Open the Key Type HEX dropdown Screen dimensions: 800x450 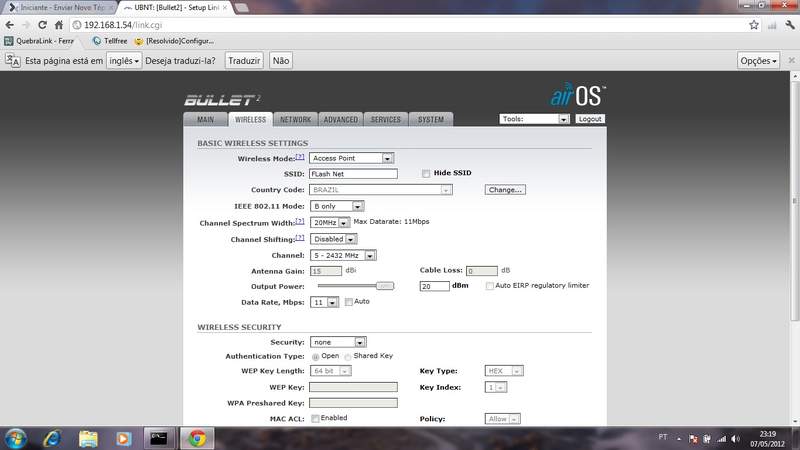504,371
